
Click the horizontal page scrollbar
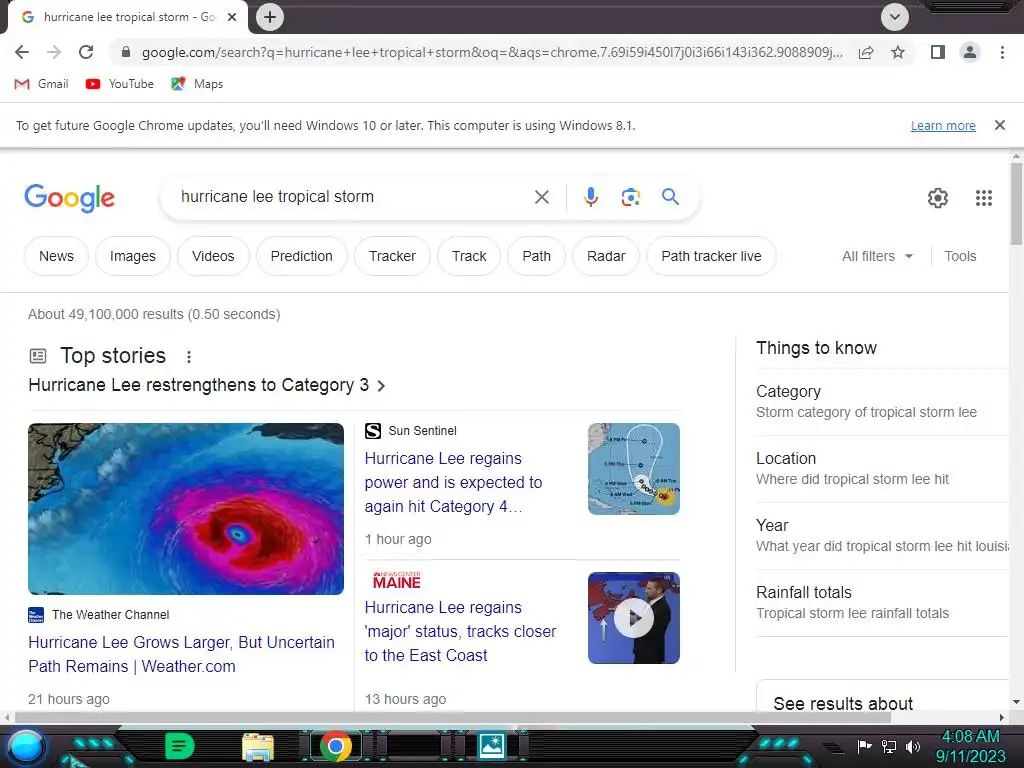tap(453, 717)
